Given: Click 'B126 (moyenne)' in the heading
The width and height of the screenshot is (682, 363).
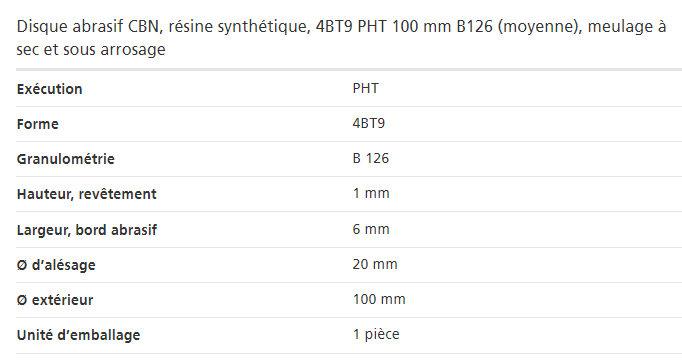Looking at the screenshot, I should point(519,27).
